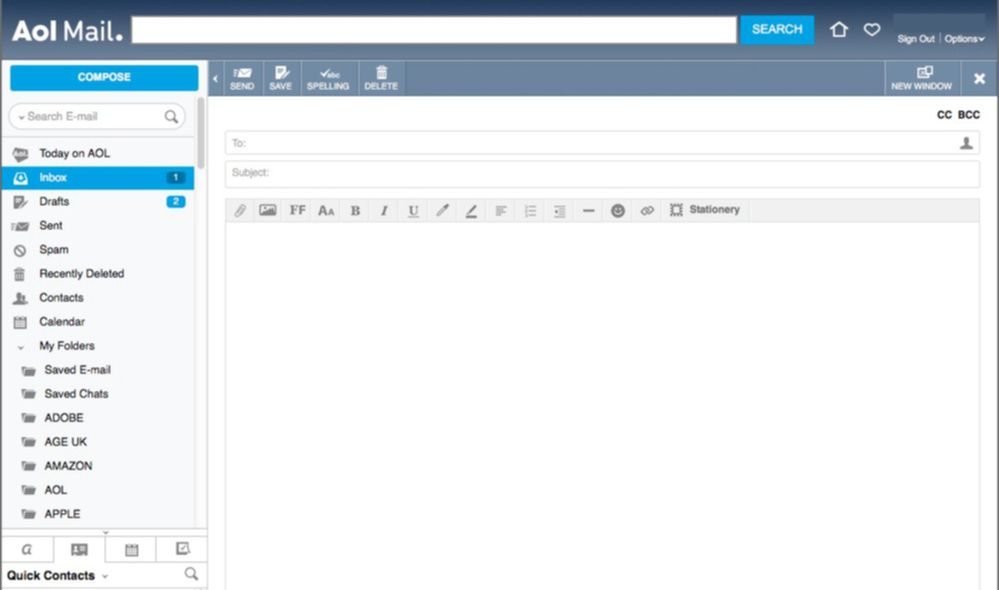999x590 pixels.
Task: Switch to the to-do checklist tab
Action: pos(182,549)
